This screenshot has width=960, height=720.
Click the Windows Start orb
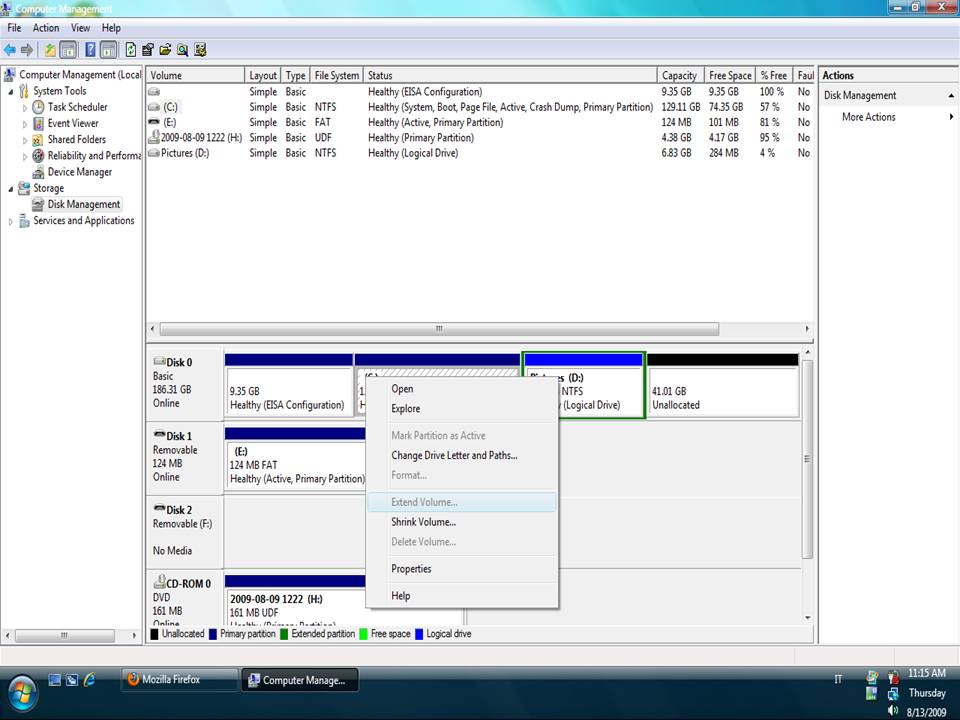point(22,691)
